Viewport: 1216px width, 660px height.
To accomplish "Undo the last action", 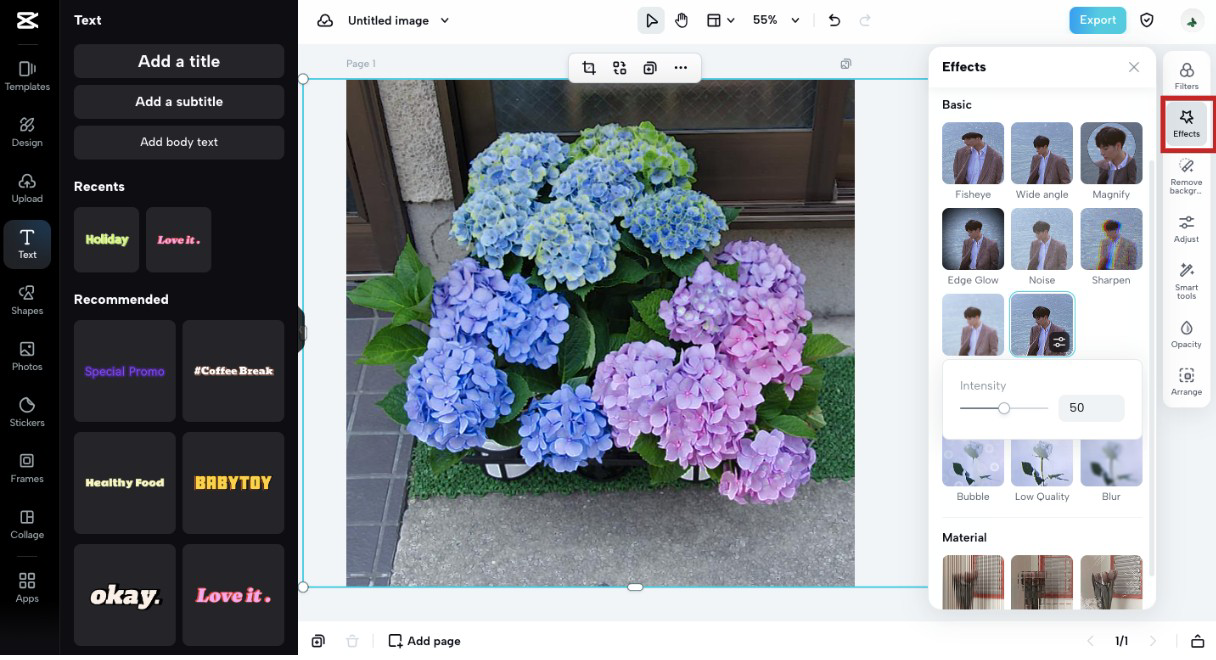I will 834,20.
